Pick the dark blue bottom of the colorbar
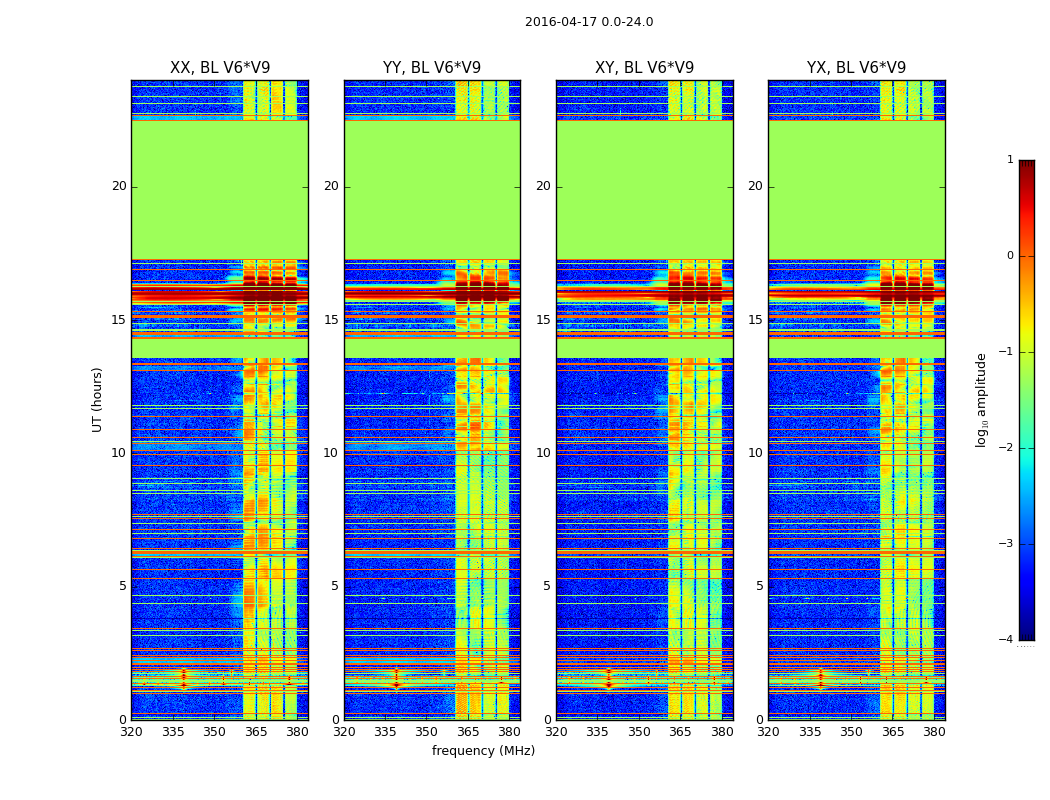Image resolution: width=1050 pixels, height=800 pixels. [x=1026, y=634]
